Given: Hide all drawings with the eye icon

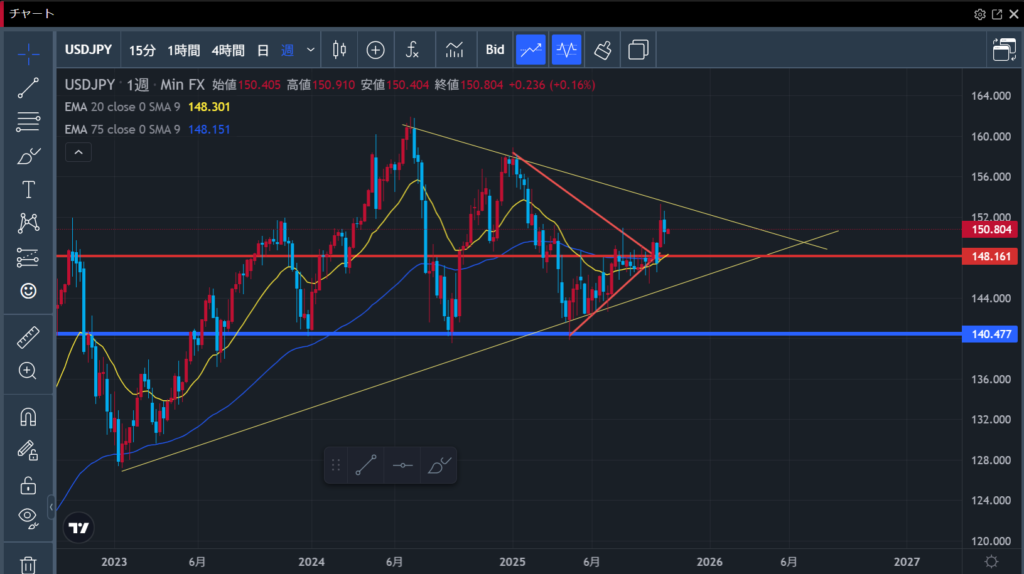Looking at the screenshot, I should [28, 517].
